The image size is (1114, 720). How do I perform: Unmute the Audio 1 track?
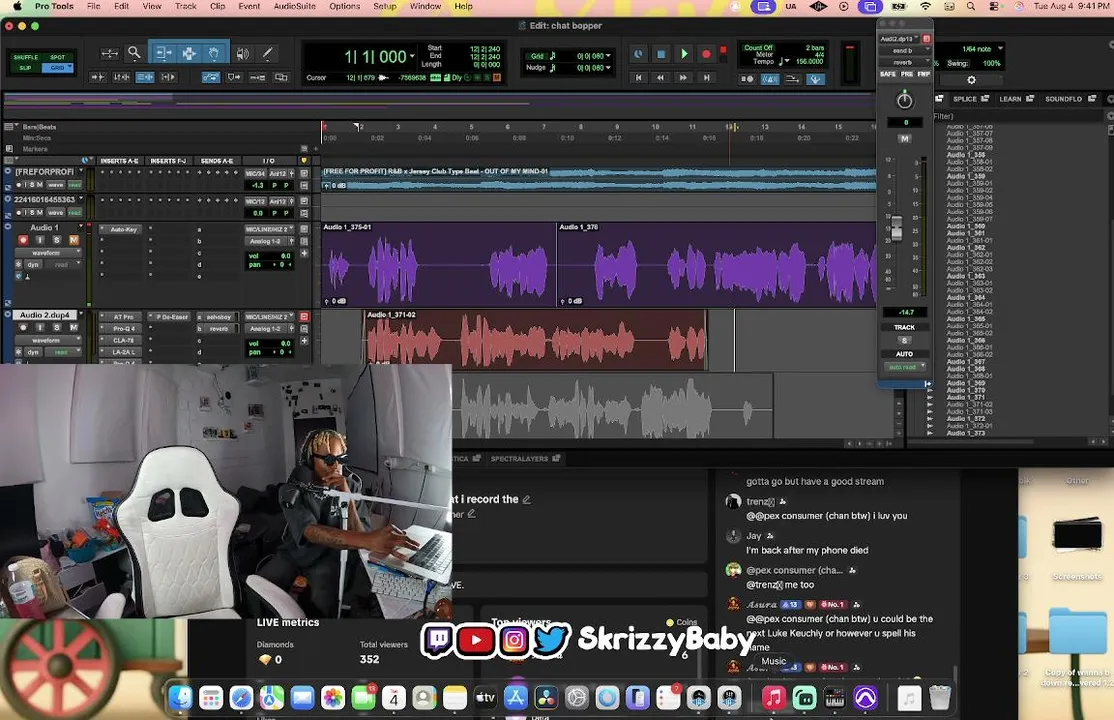(x=73, y=240)
